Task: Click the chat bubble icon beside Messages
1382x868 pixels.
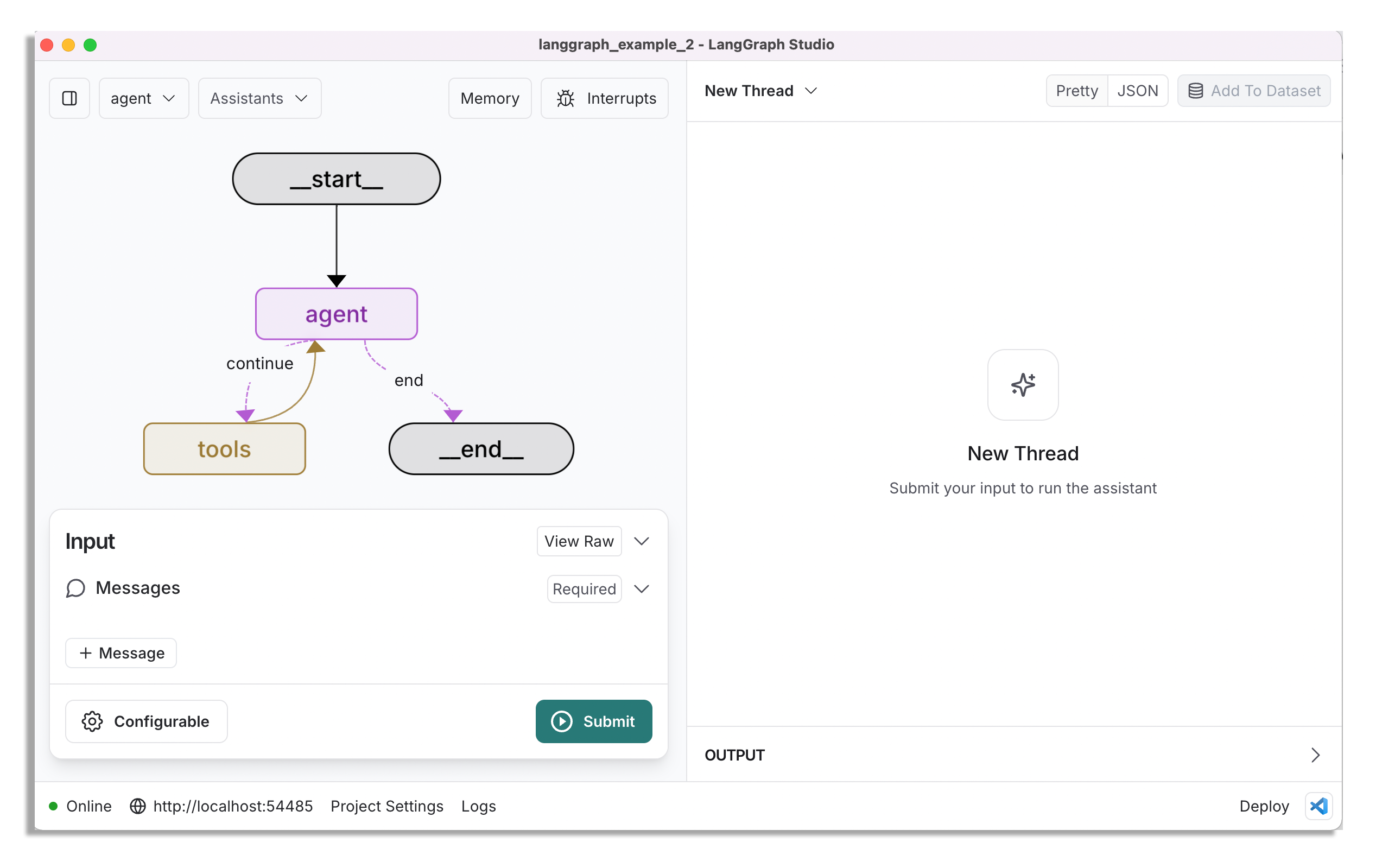Action: [x=75, y=588]
